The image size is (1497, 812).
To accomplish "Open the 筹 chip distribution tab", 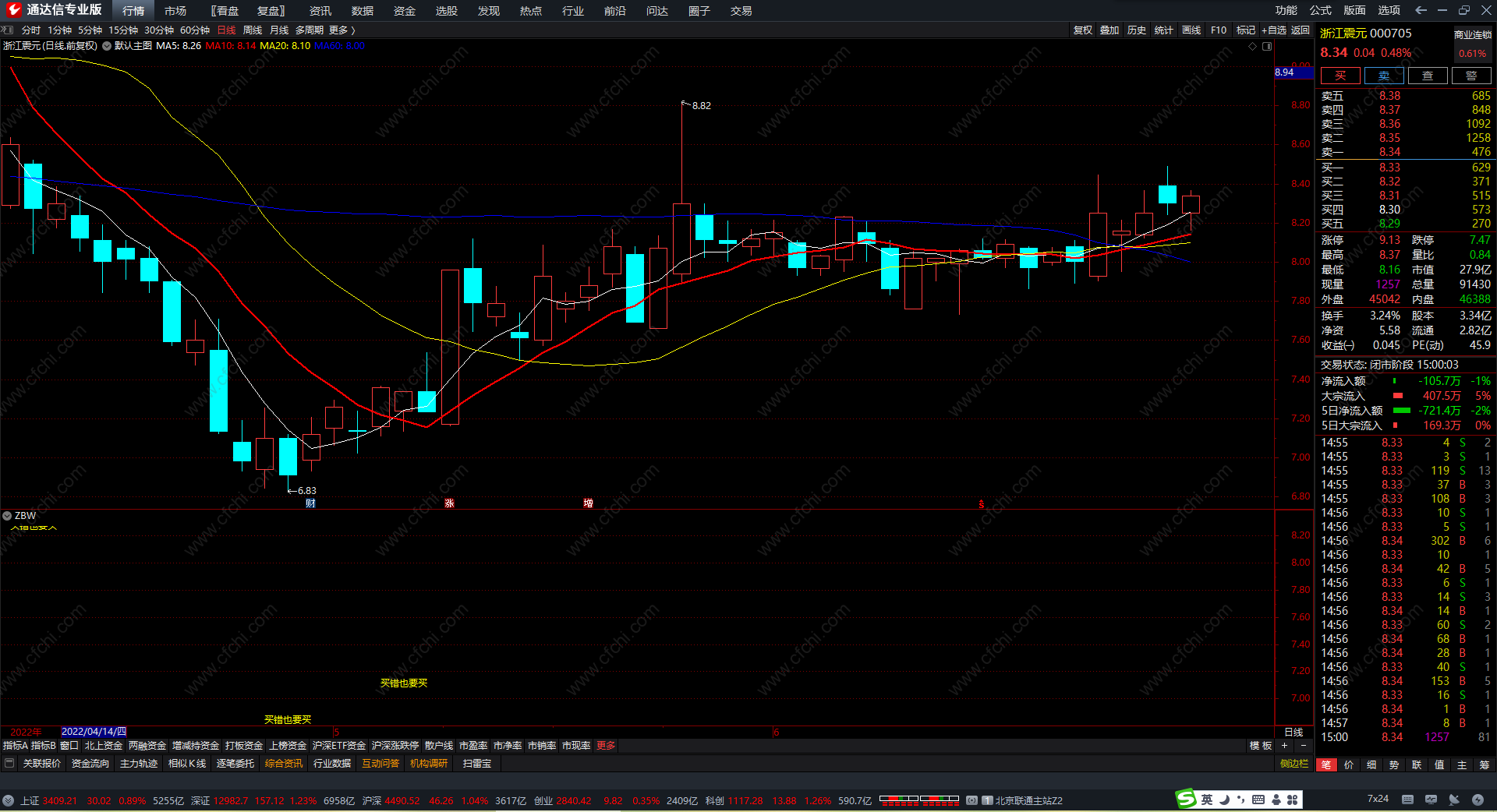I will [1485, 764].
